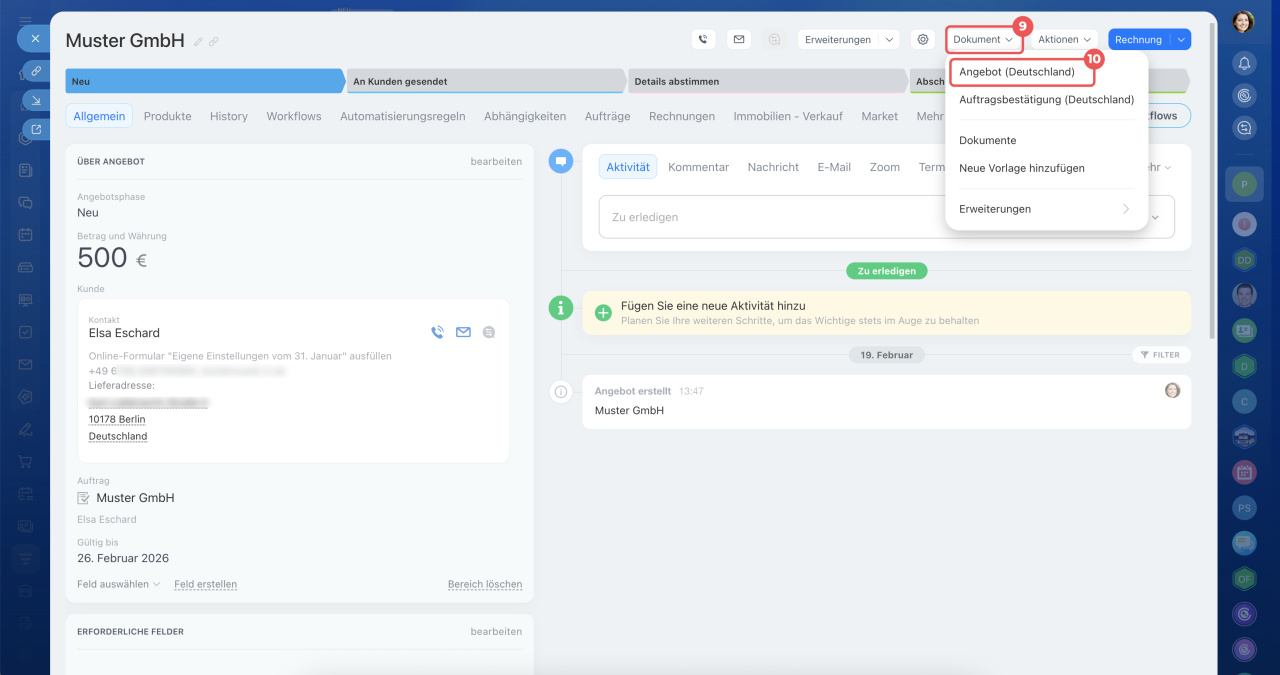Click the phone call icon in header
This screenshot has height=675, width=1280.
(703, 40)
